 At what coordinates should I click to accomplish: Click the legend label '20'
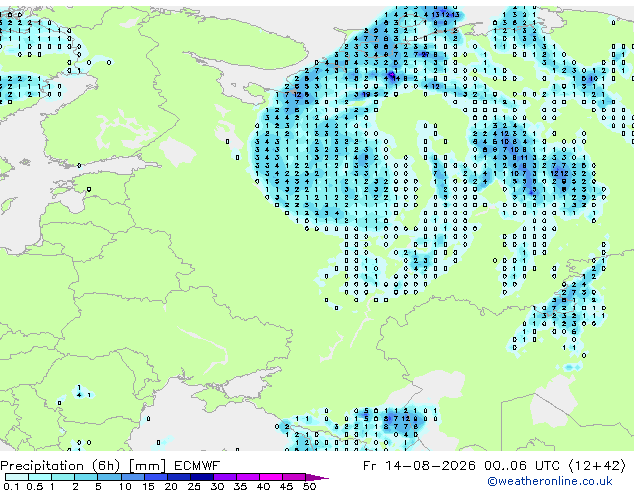click(171, 486)
